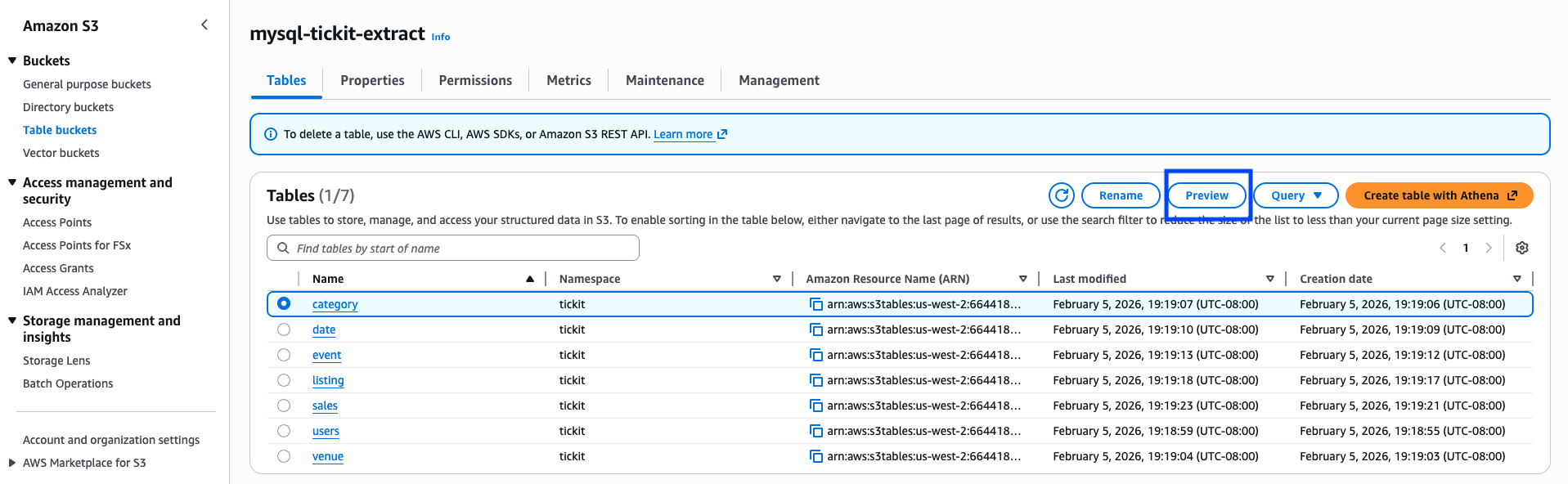Click Create table with Athena button
This screenshot has width=1568, height=484.
click(x=1438, y=195)
